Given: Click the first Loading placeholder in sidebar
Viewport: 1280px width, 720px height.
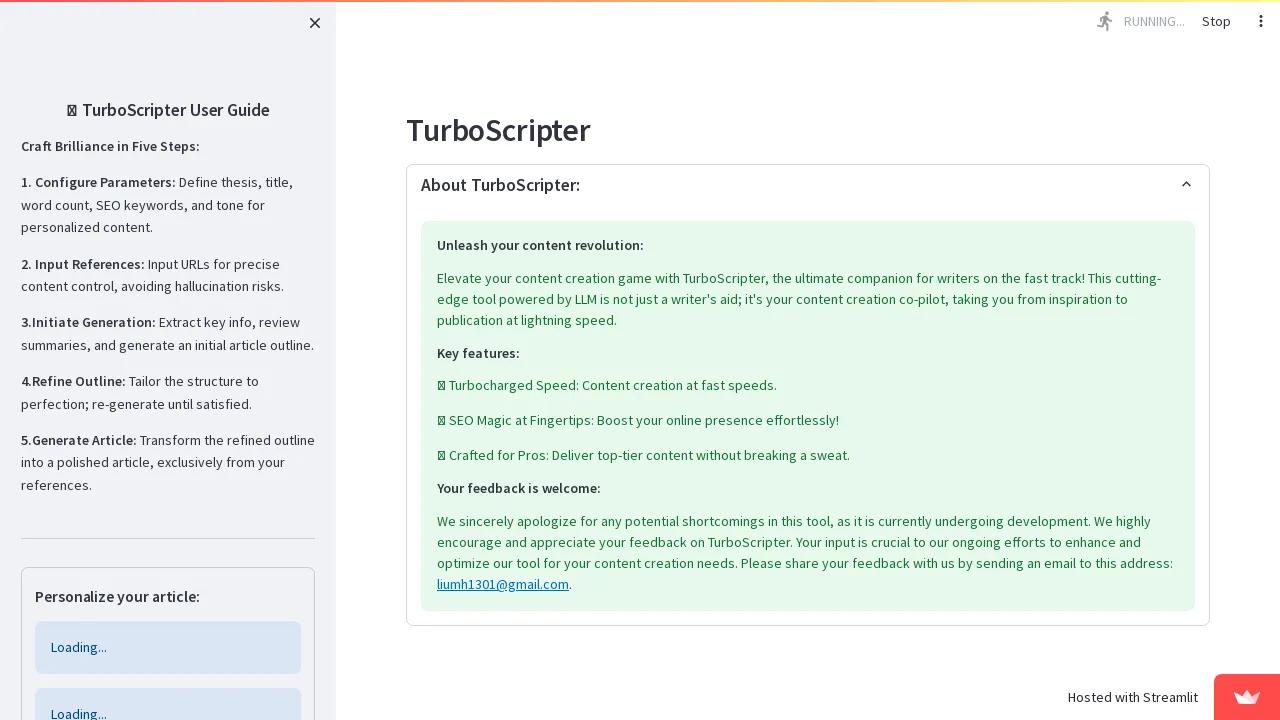Looking at the screenshot, I should pos(167,647).
